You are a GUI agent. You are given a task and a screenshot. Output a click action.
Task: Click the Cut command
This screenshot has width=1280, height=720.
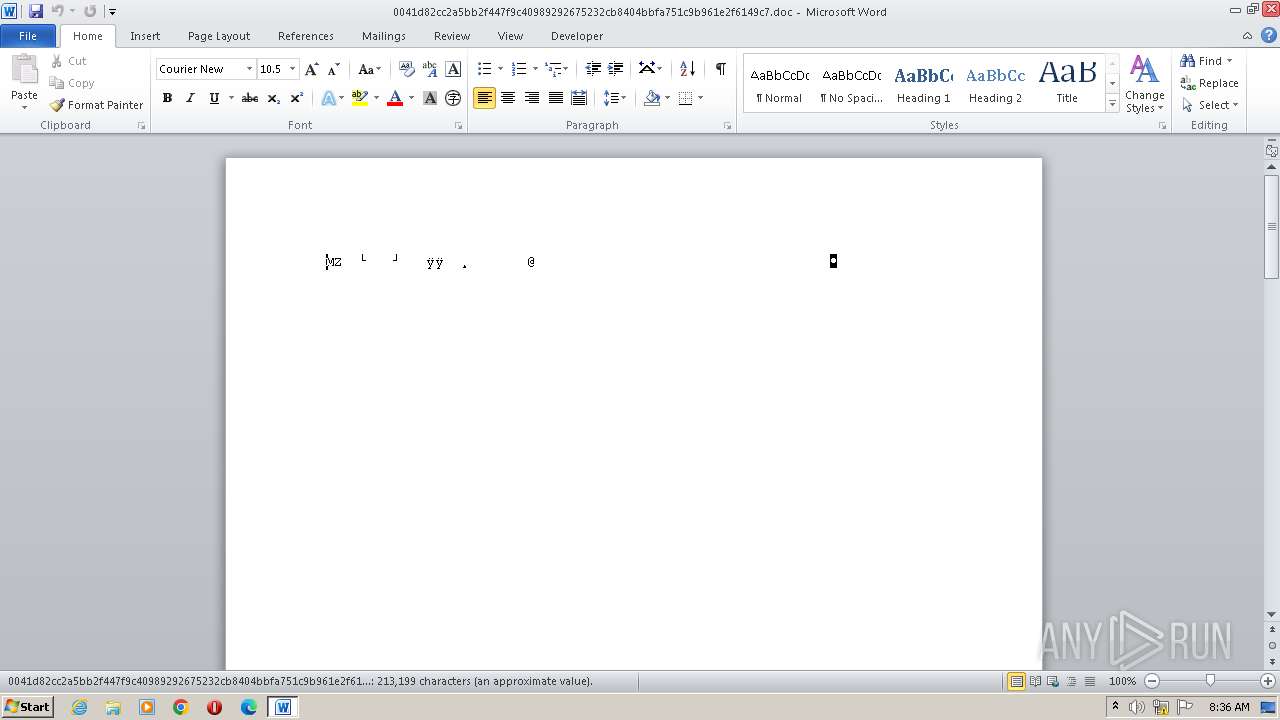[x=69, y=61]
